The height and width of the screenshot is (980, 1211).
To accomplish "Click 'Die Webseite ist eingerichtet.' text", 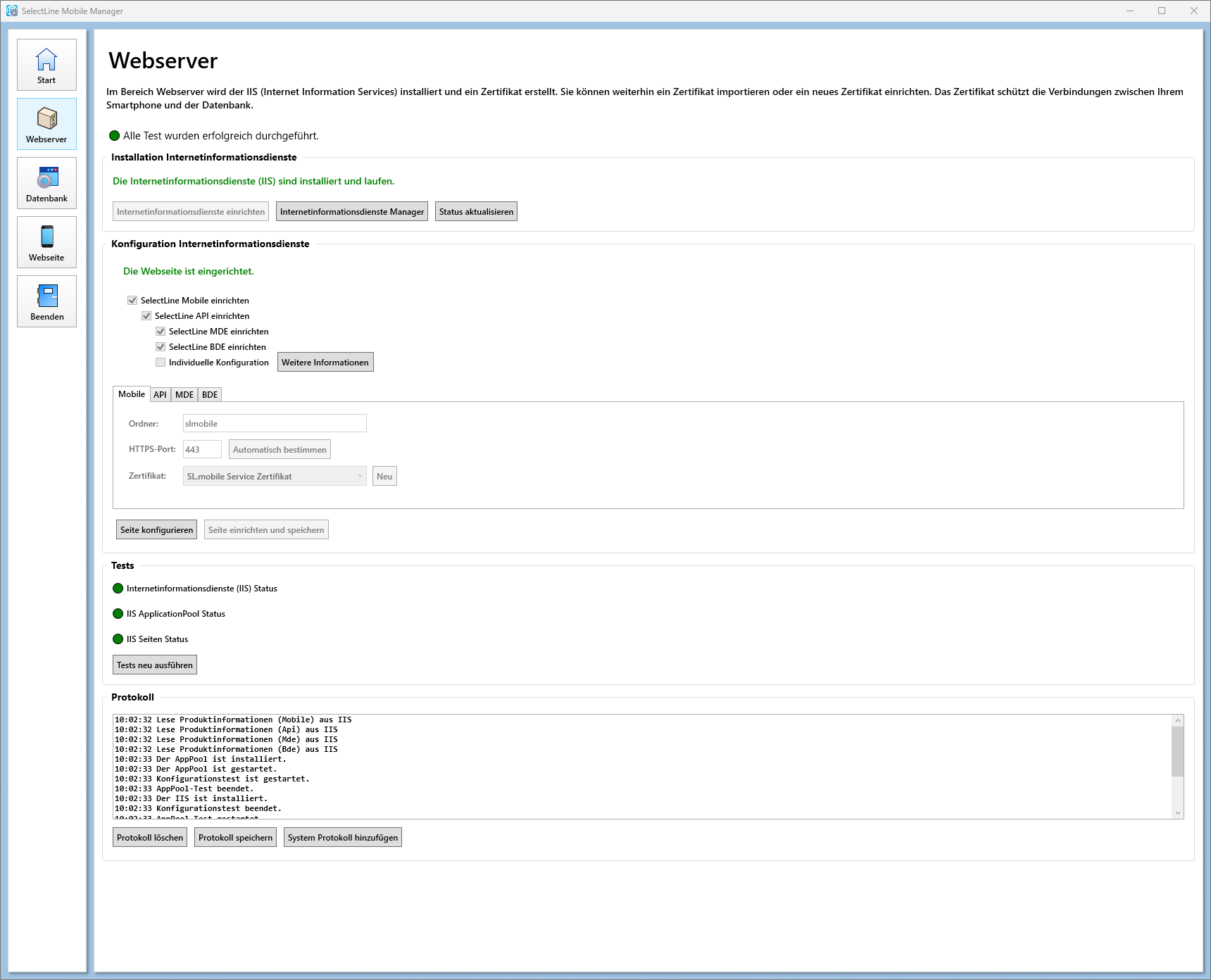I will pos(189,271).
